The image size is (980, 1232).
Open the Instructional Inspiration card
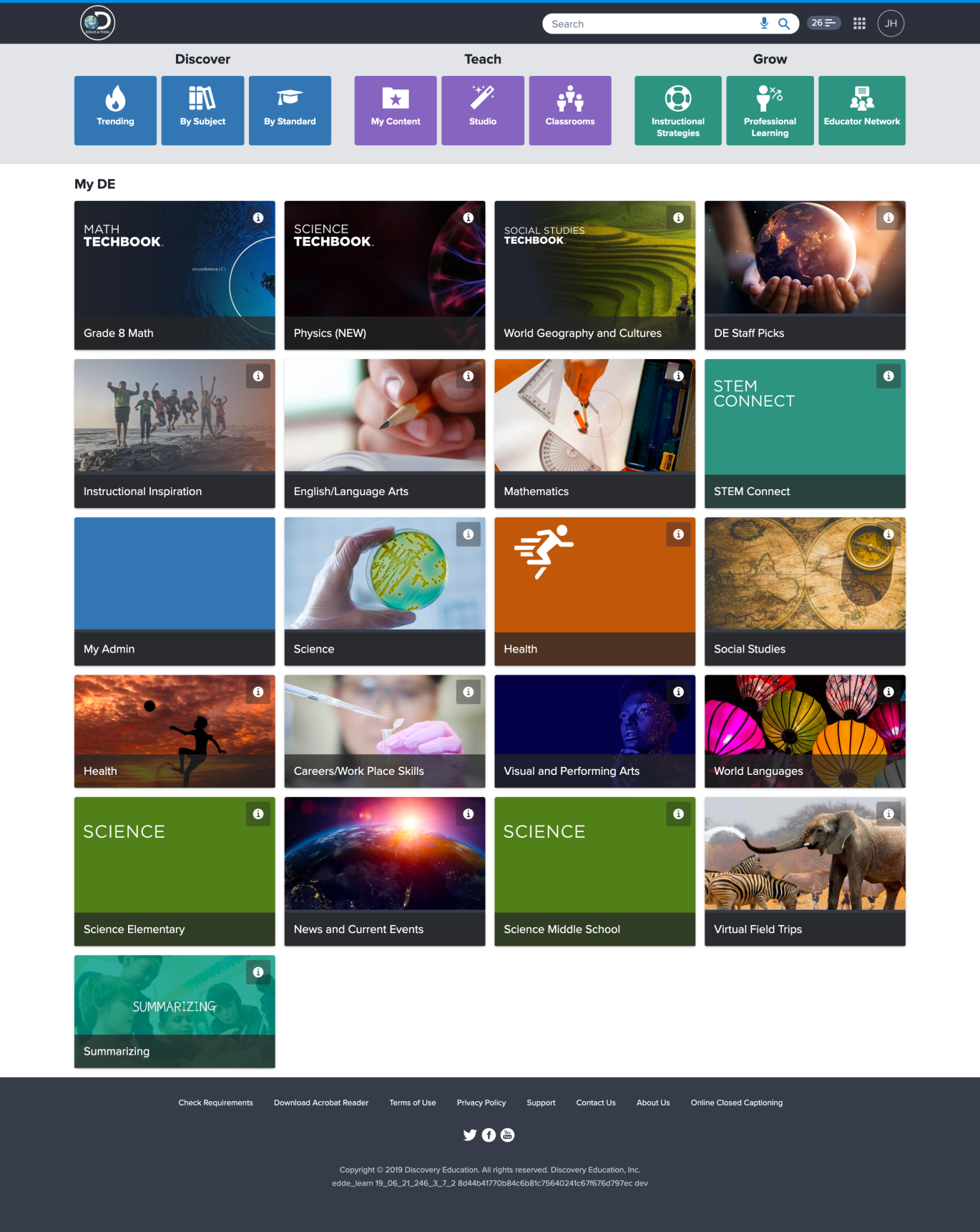175,434
